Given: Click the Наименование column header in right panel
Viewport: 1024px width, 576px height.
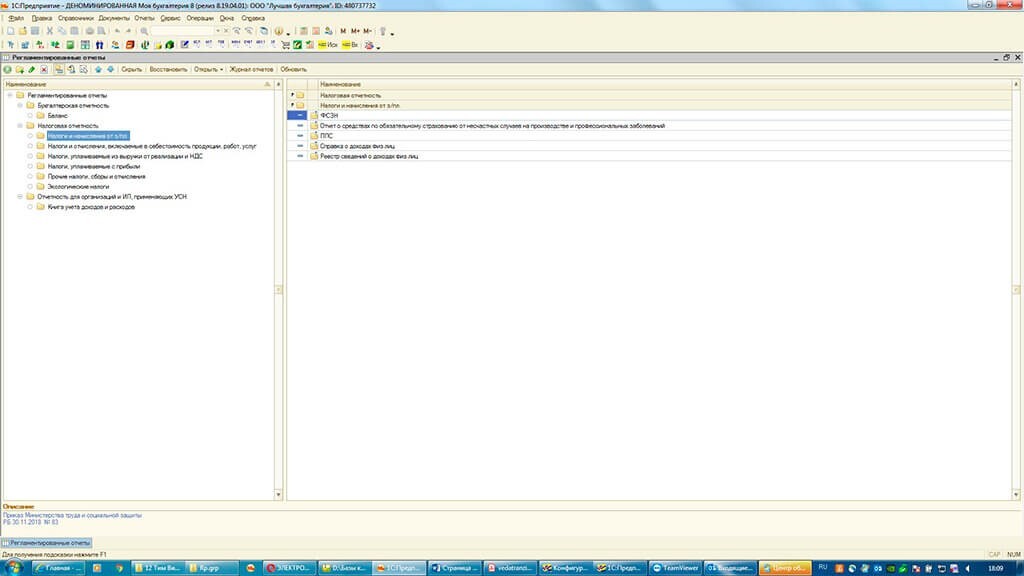Looking at the screenshot, I should 664,84.
